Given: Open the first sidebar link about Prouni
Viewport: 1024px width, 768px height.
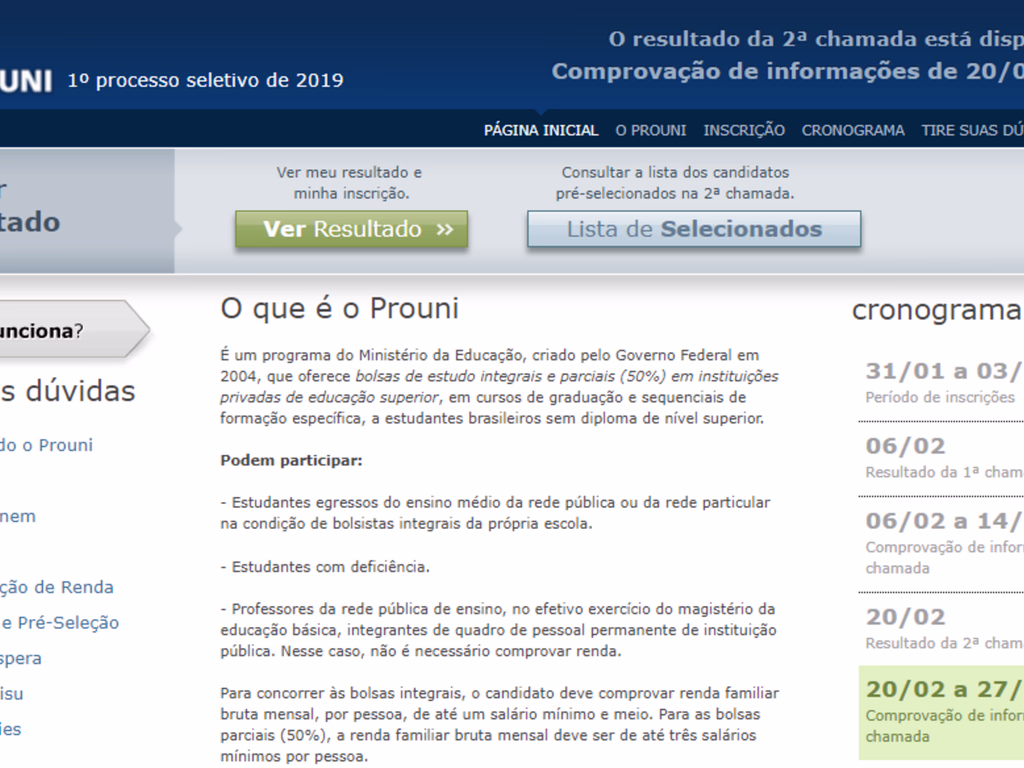Looking at the screenshot, I should (46, 444).
